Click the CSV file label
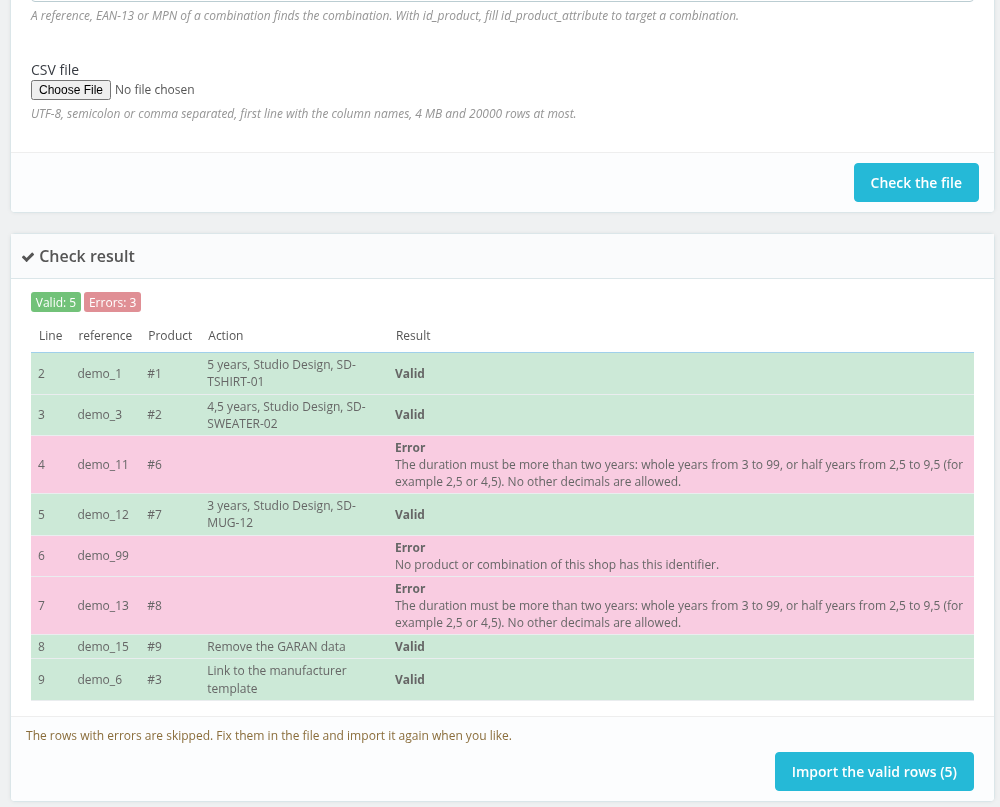This screenshot has width=1000, height=807. (x=55, y=70)
